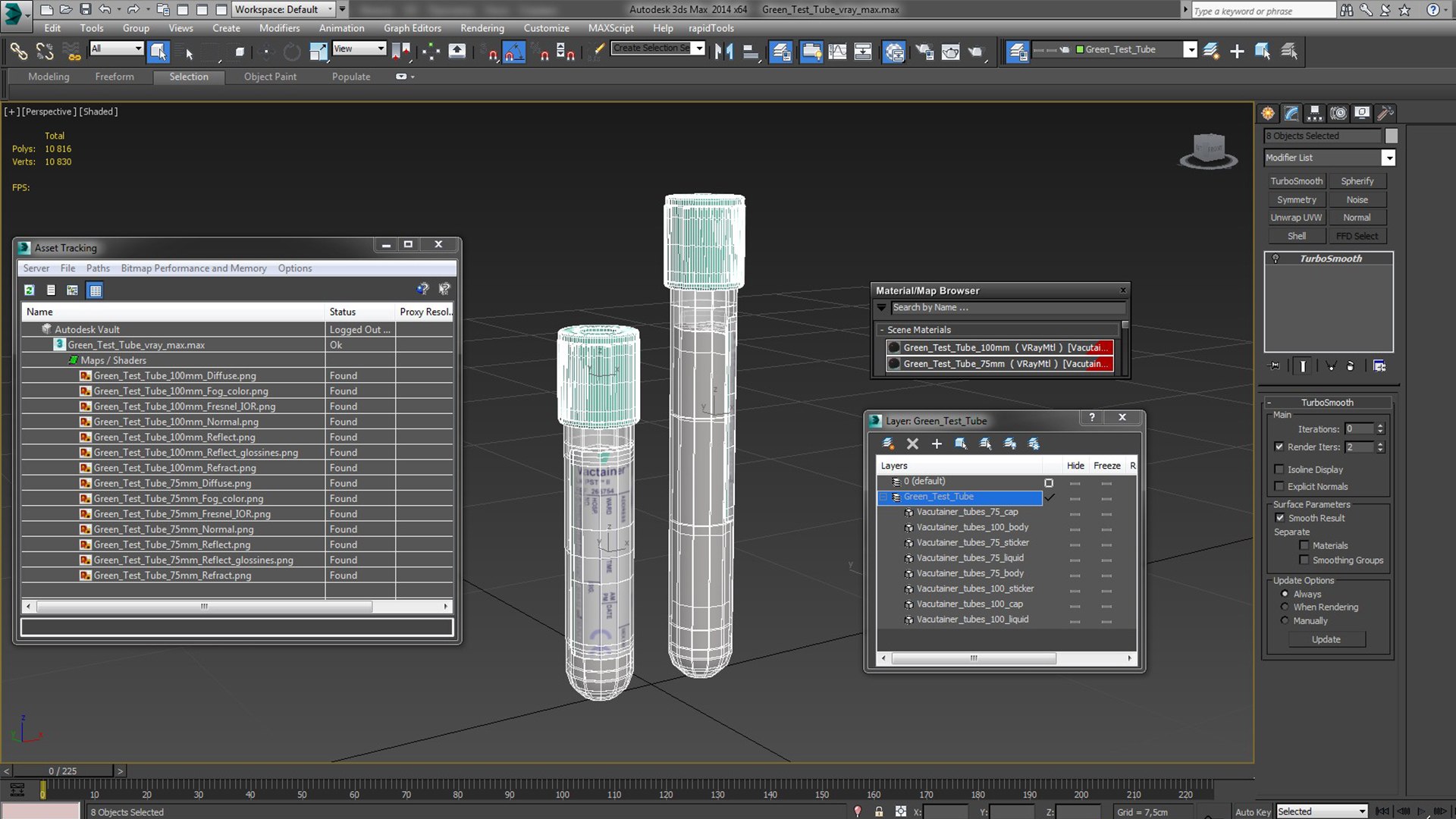Screen dimensions: 1456x819
Task: Open the Rendering menu
Action: [482, 28]
